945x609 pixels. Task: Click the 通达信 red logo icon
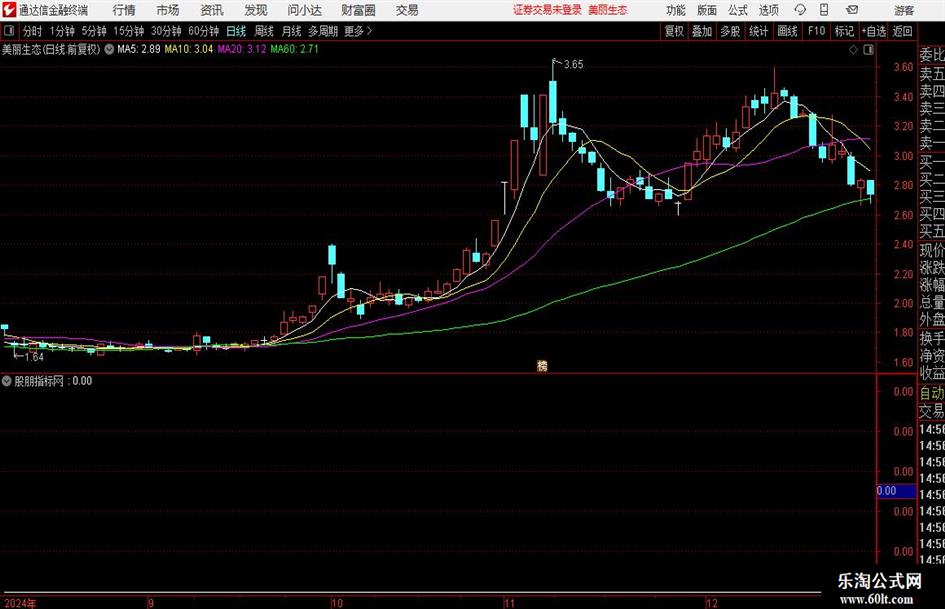point(9,10)
